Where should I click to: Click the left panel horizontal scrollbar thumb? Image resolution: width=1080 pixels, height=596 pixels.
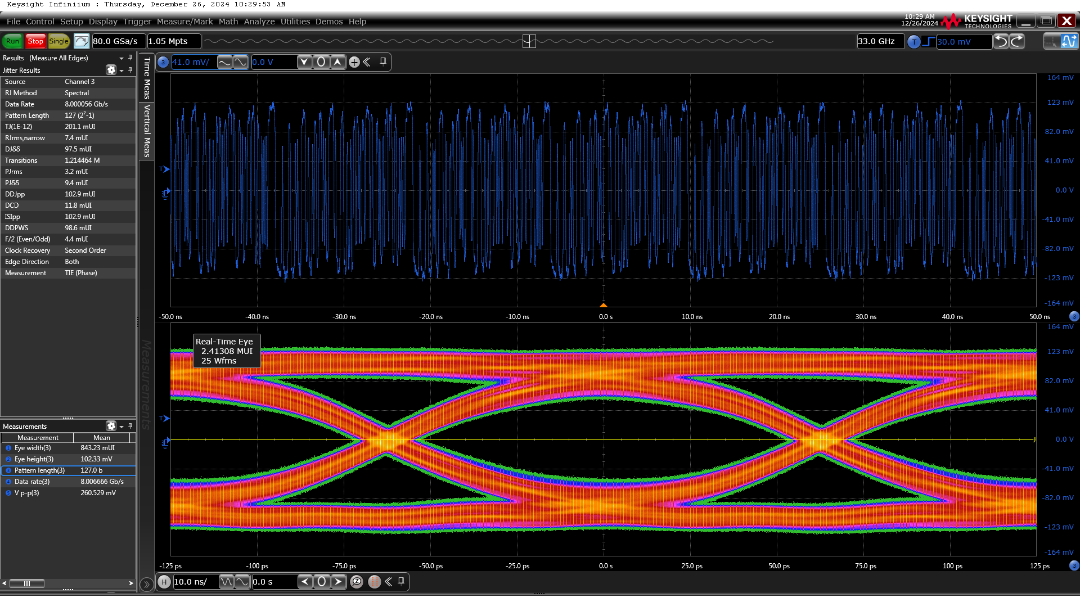point(27,584)
